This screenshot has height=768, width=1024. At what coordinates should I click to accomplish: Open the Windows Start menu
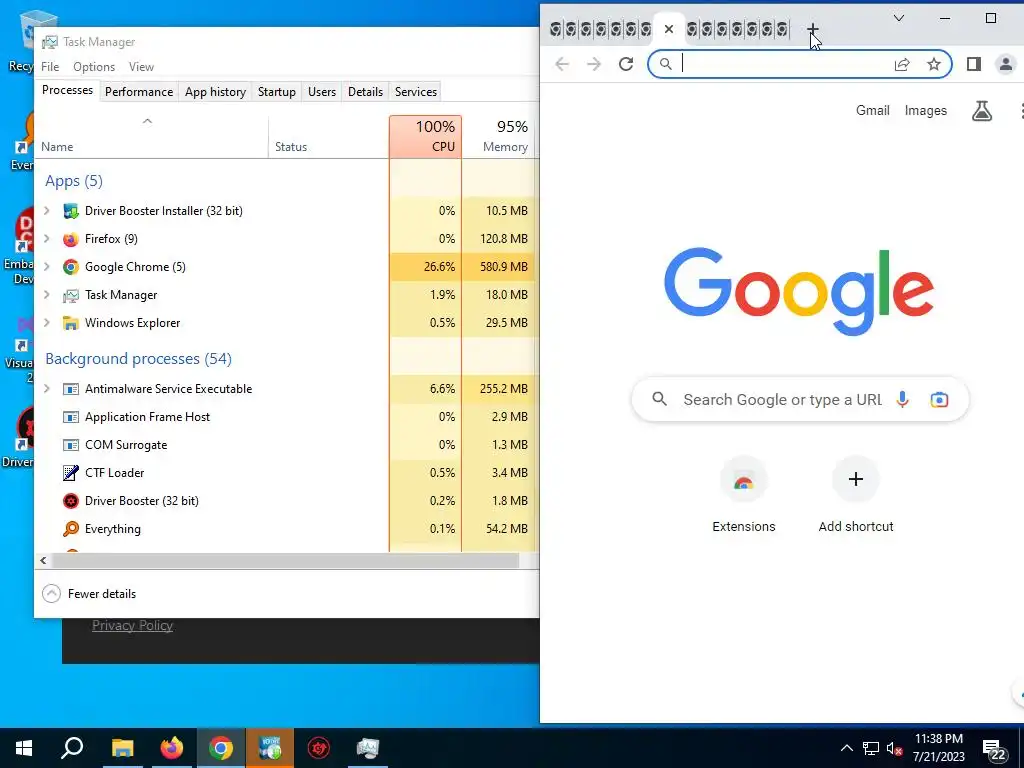click(x=24, y=748)
